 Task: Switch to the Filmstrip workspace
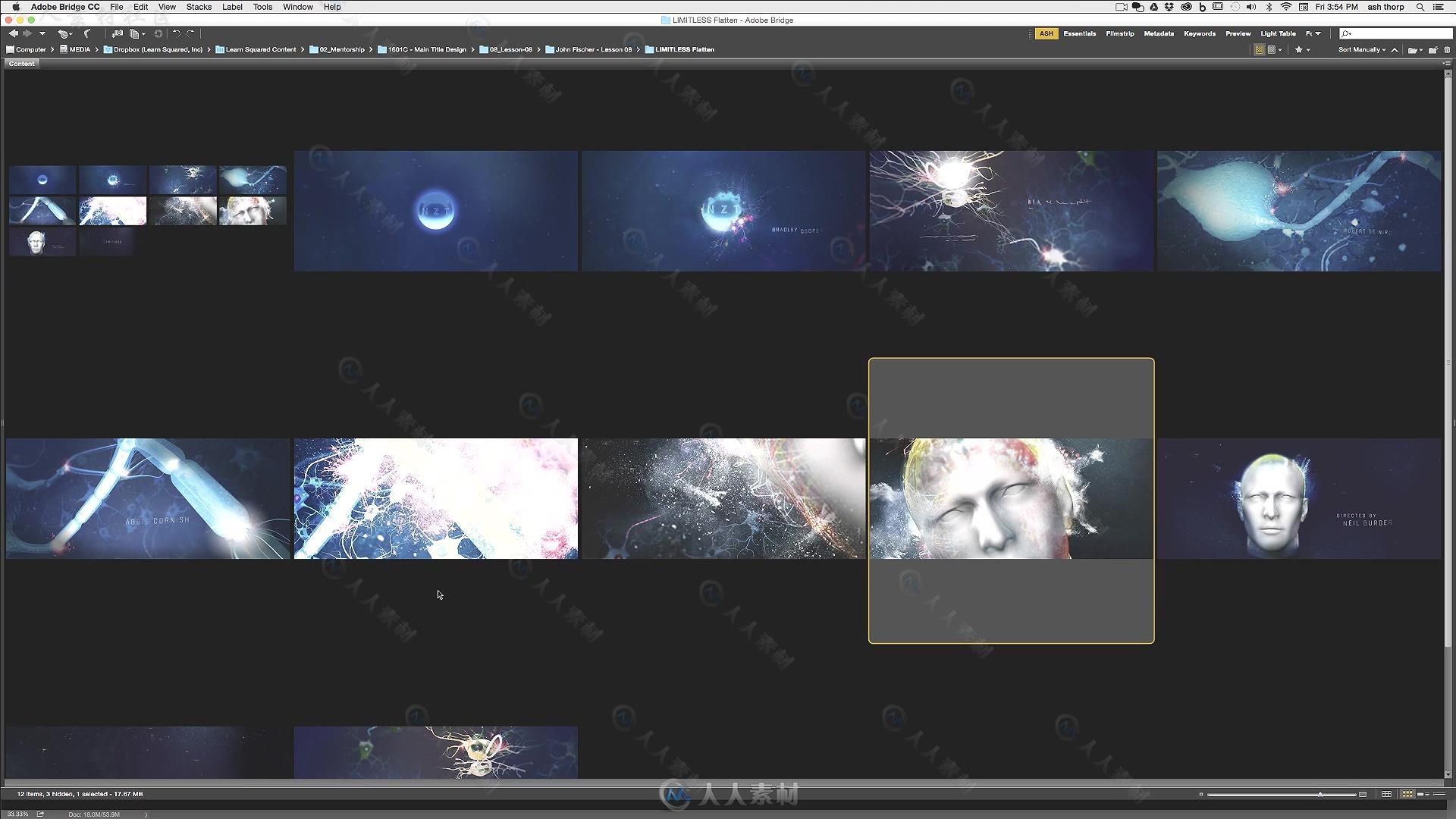point(1120,33)
